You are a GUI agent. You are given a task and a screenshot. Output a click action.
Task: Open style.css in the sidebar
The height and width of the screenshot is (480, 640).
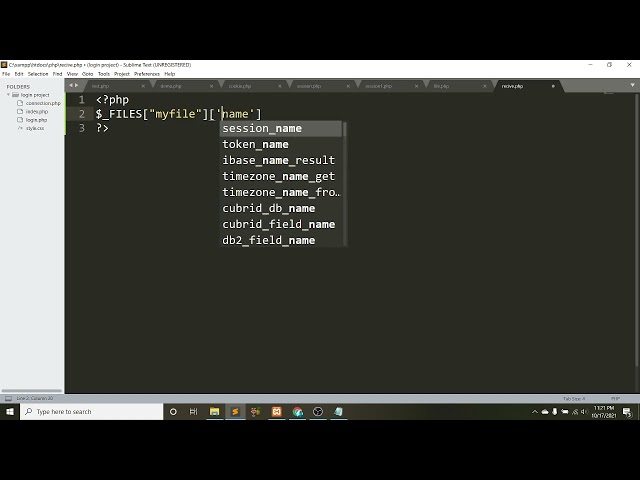pyautogui.click(x=35, y=128)
